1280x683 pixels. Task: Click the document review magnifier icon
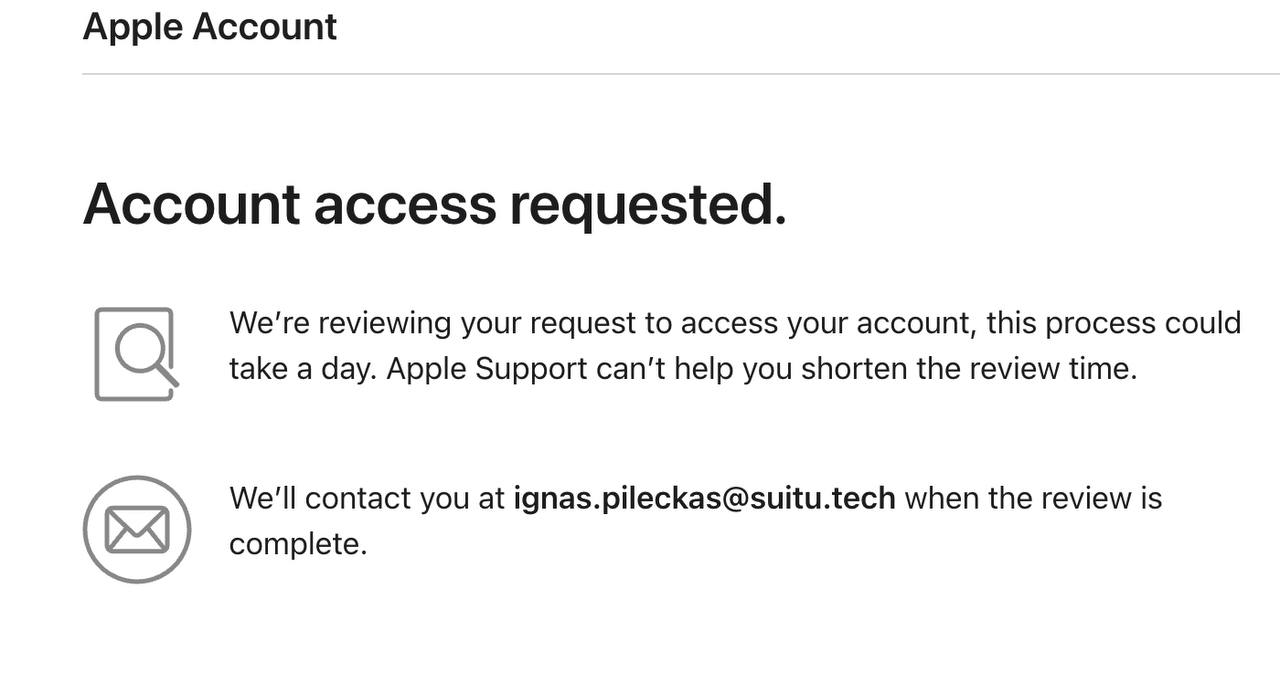137,354
